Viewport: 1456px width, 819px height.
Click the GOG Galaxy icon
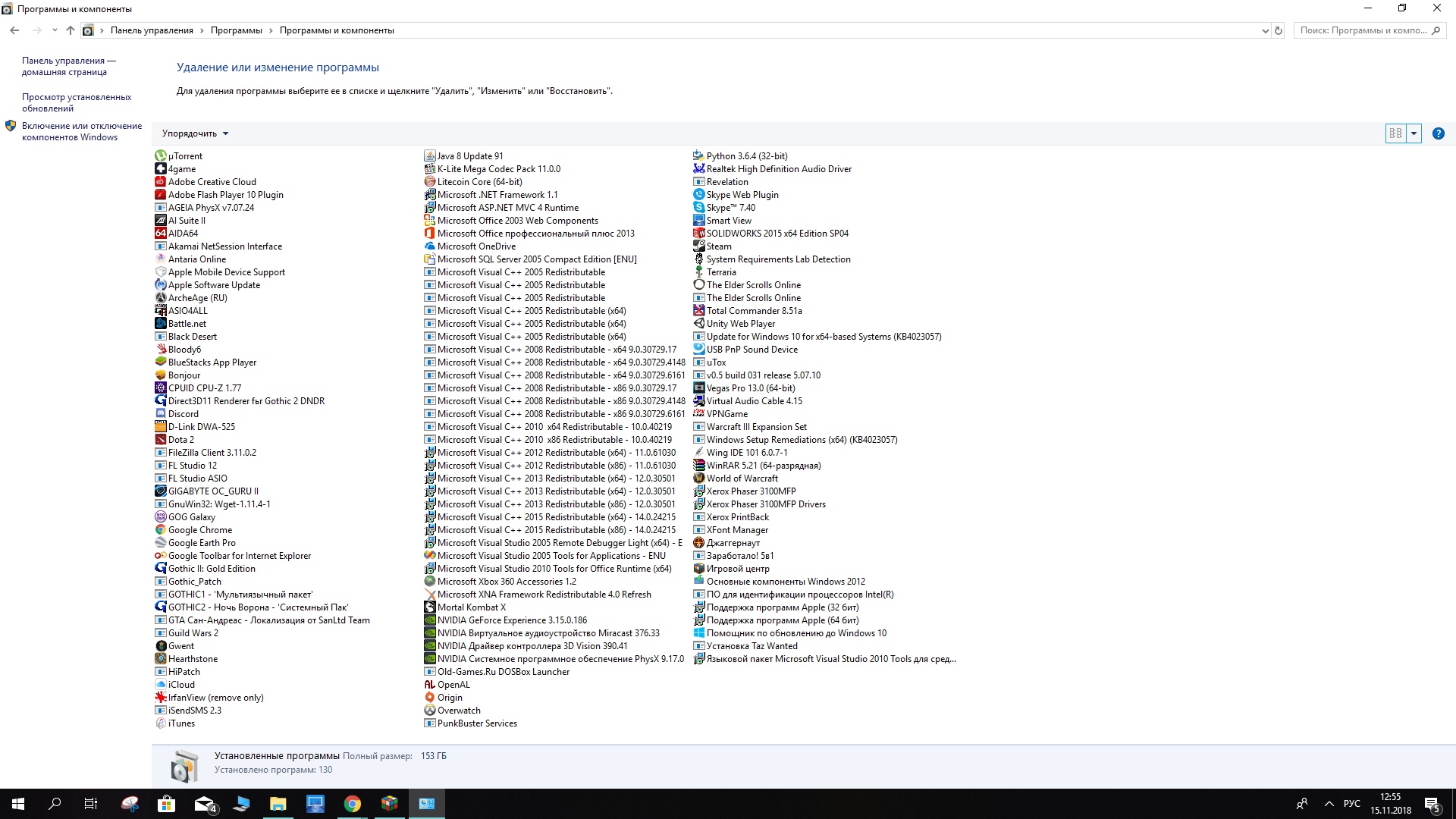tap(161, 517)
